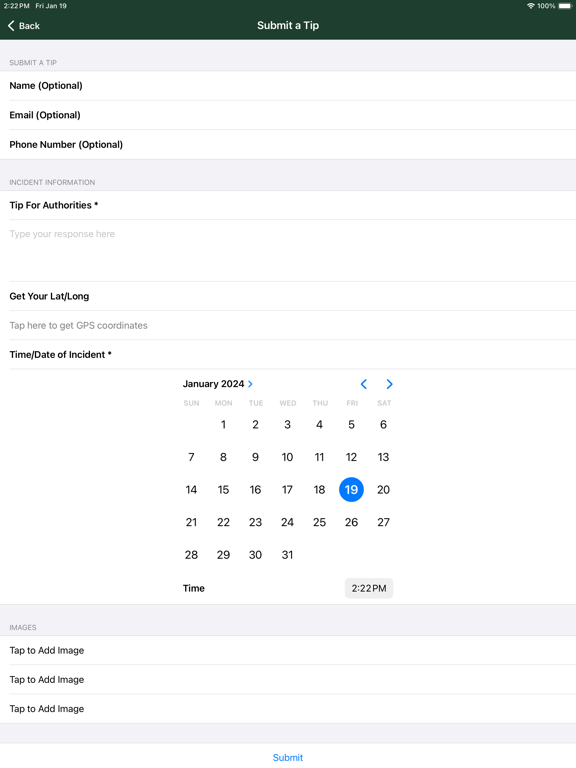
Task: Select January 30 in the calendar
Action: click(255, 555)
